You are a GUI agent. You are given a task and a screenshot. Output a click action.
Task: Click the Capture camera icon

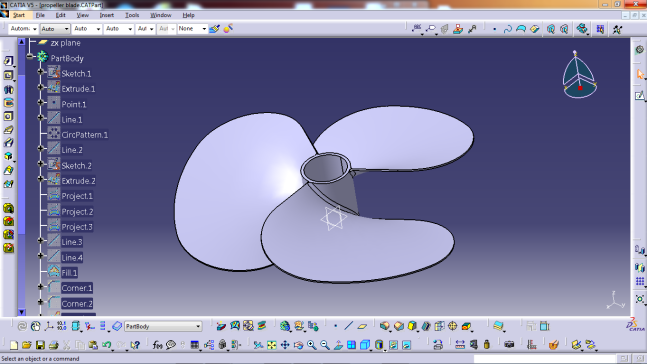point(509,345)
